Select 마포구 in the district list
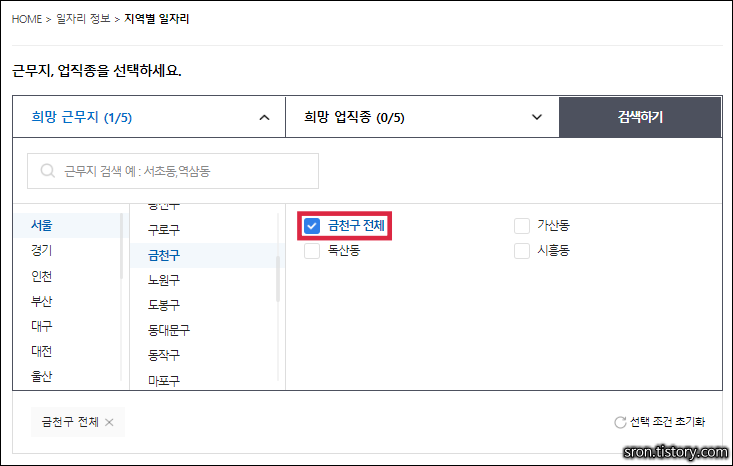 pos(164,380)
